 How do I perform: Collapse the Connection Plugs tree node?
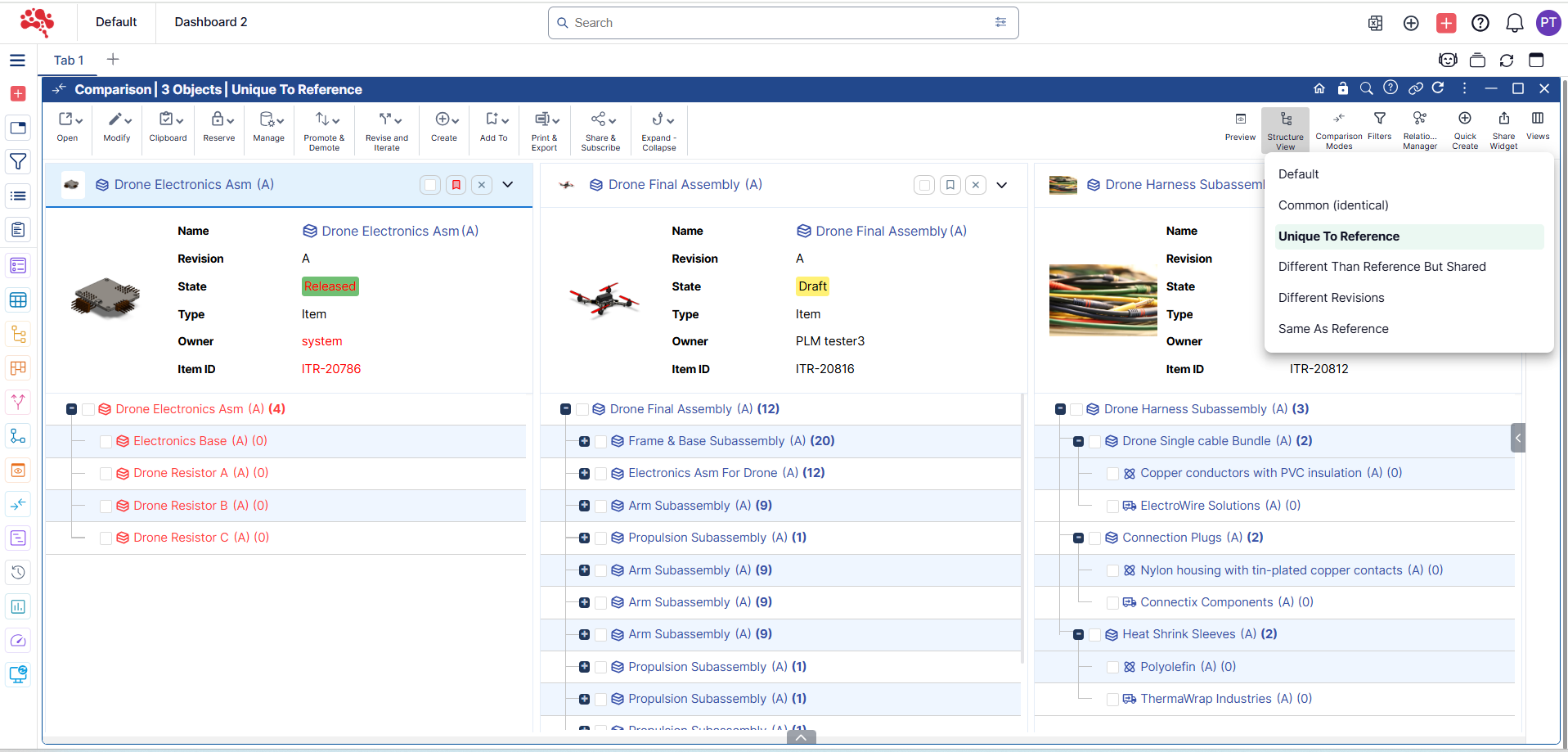pos(1078,538)
